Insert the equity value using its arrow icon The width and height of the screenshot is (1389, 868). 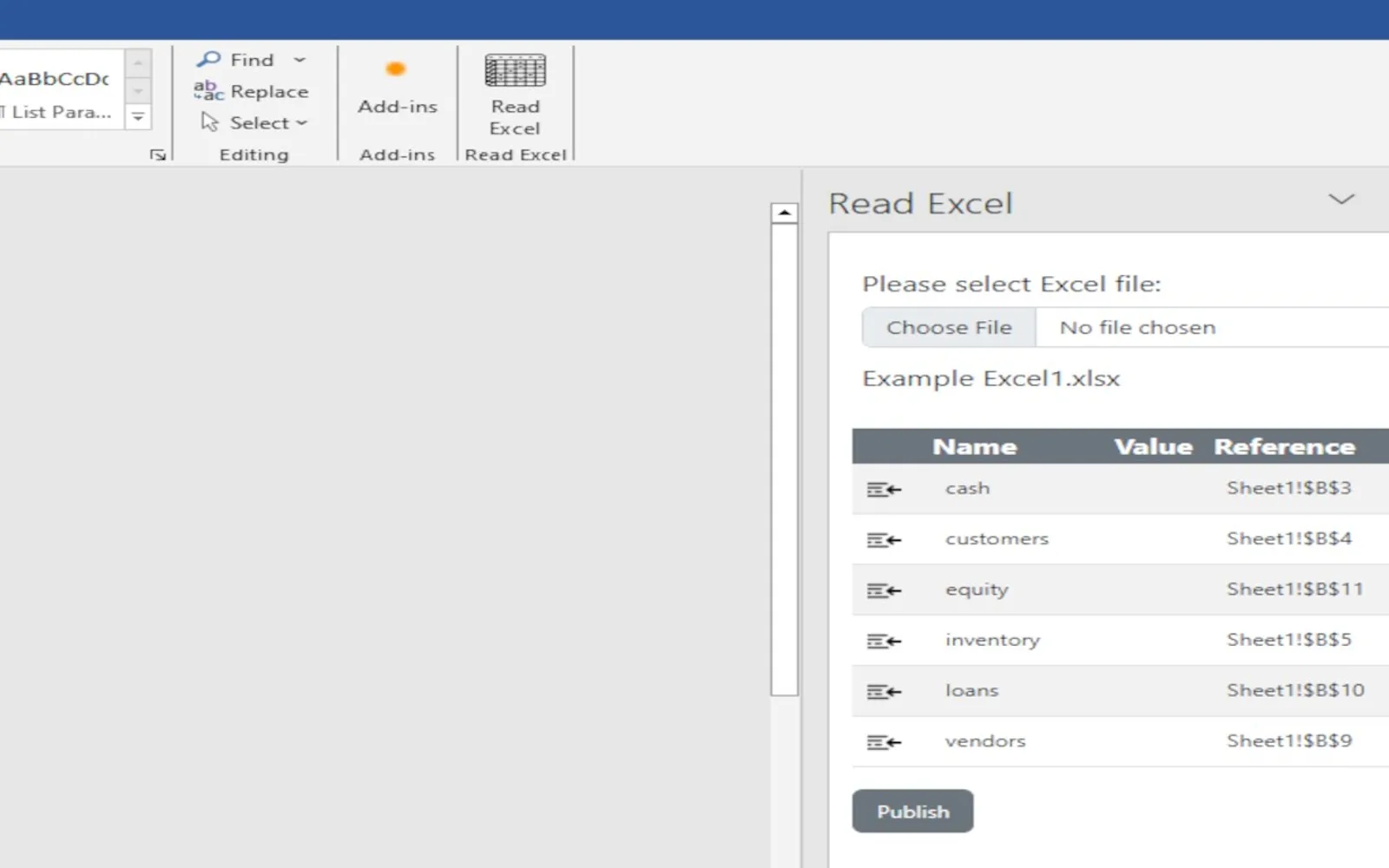pyautogui.click(x=884, y=590)
